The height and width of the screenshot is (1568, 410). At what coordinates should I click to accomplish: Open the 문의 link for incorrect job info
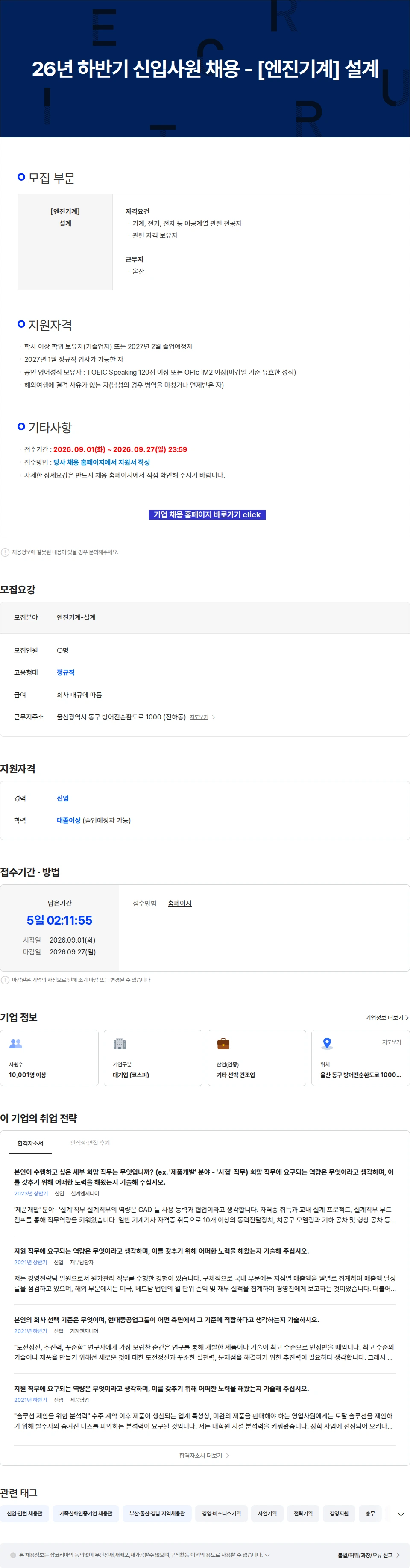click(x=93, y=552)
